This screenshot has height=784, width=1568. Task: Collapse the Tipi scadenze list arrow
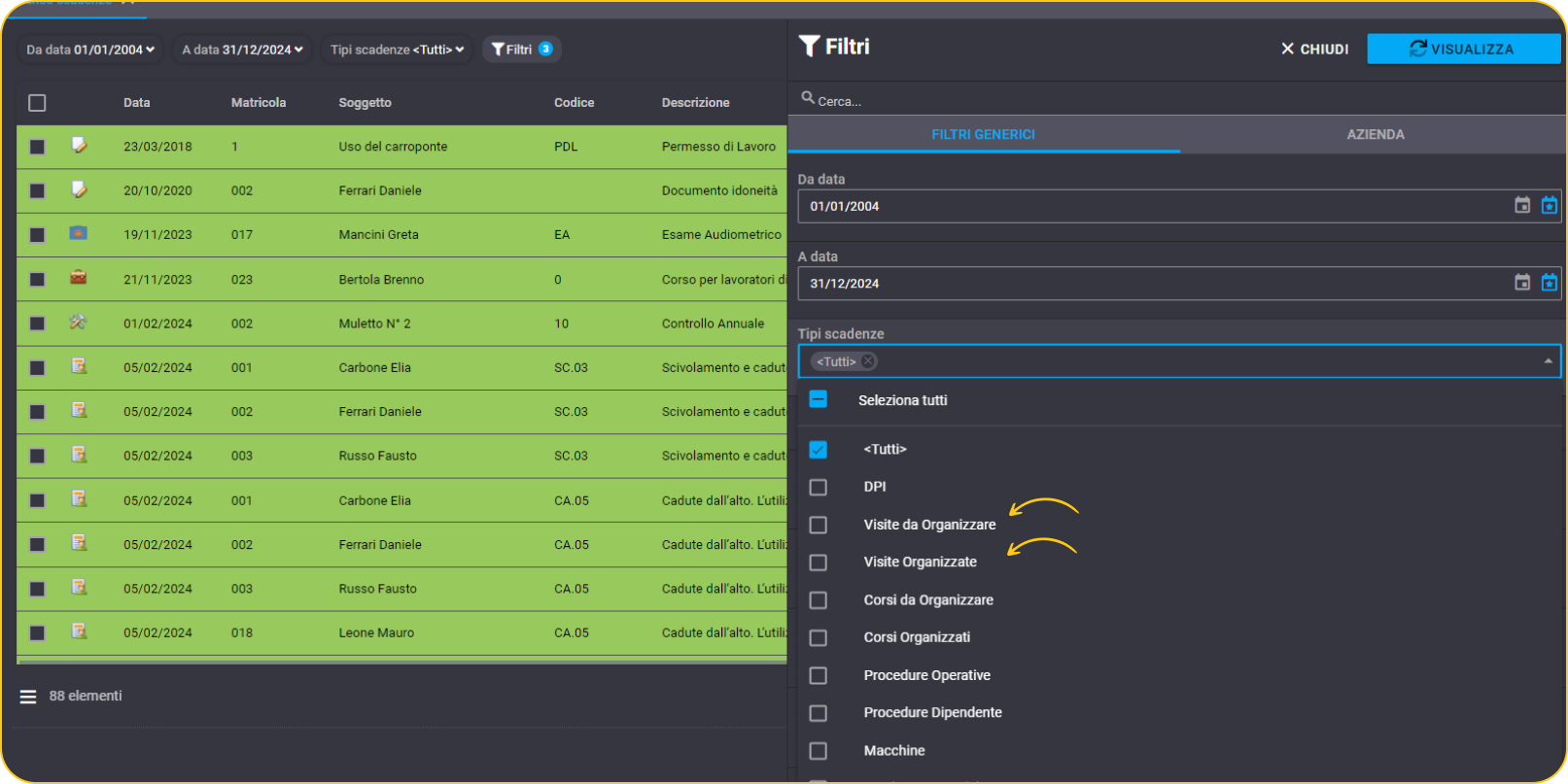click(x=1548, y=361)
